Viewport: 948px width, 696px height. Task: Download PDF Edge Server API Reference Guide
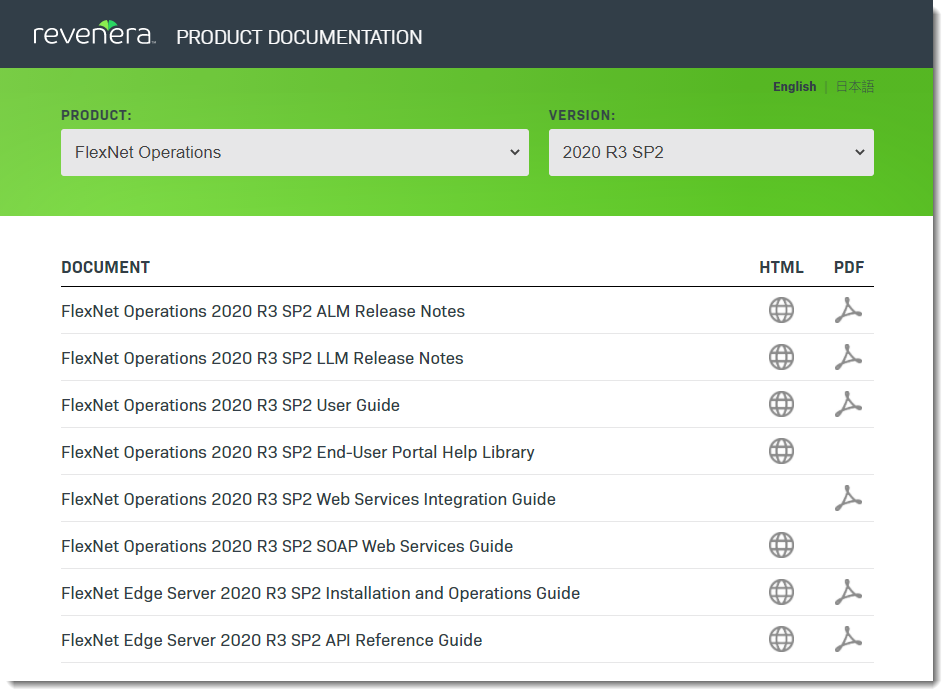click(x=848, y=639)
